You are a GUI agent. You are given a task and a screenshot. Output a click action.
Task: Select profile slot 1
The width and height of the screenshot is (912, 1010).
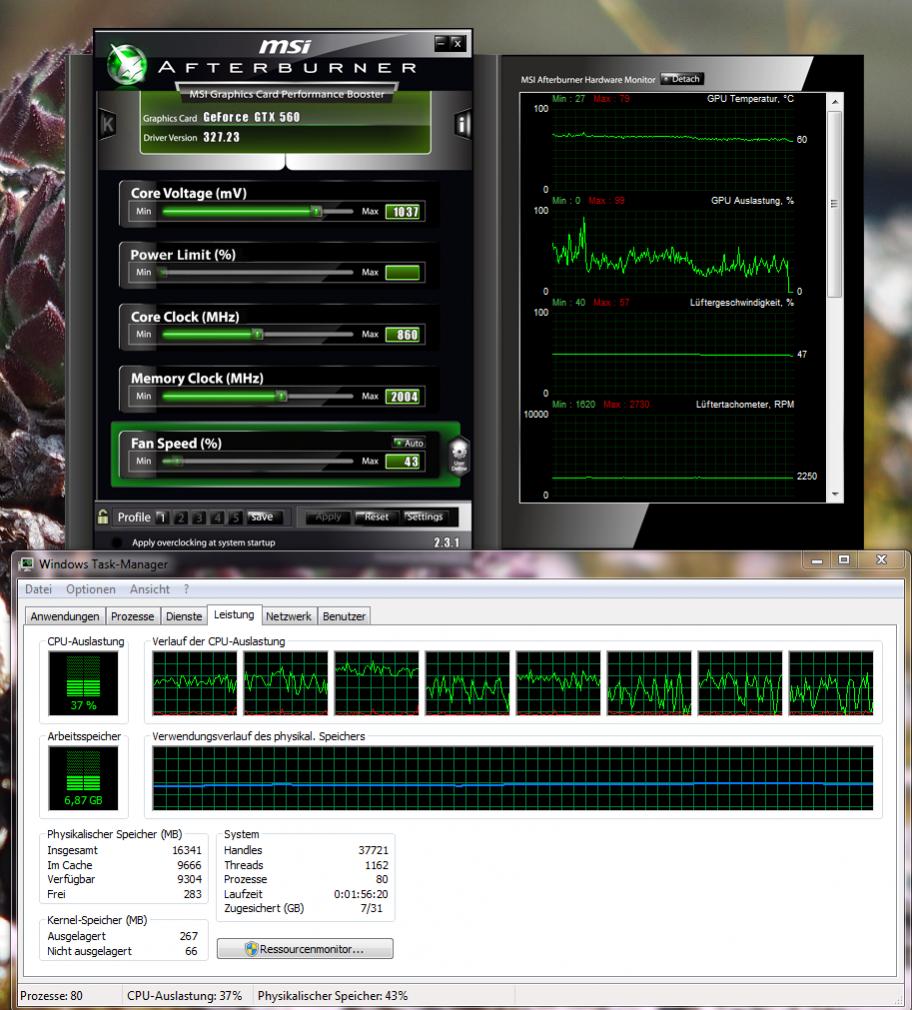click(162, 517)
